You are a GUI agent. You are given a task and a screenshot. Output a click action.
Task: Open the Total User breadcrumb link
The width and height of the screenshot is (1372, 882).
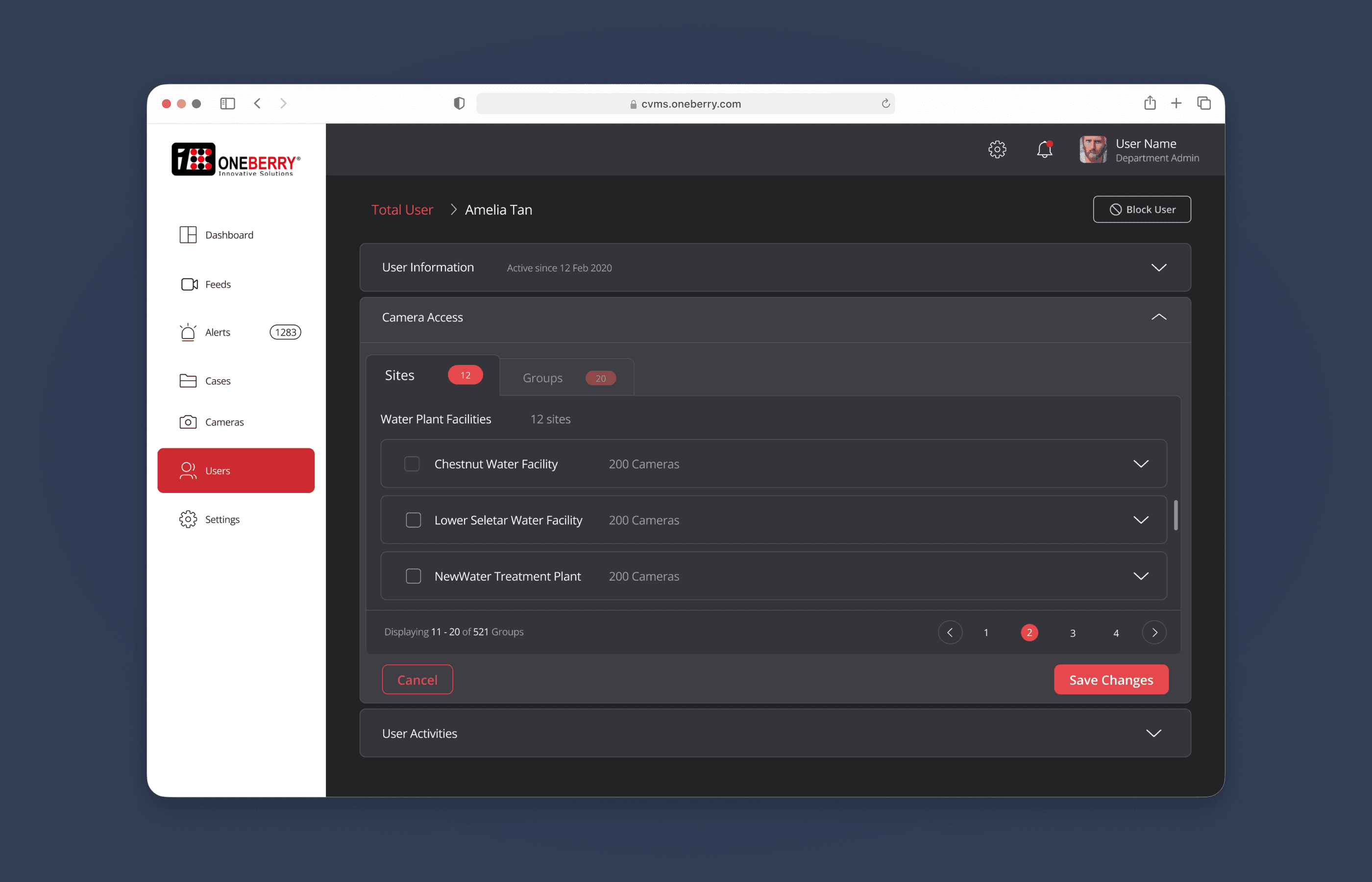click(x=402, y=210)
